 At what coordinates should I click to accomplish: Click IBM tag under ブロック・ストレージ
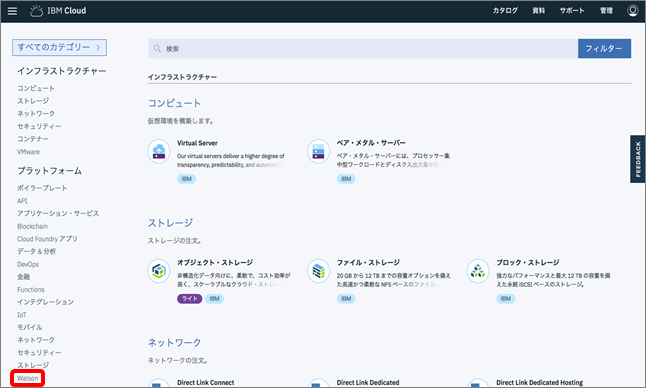pos(506,299)
